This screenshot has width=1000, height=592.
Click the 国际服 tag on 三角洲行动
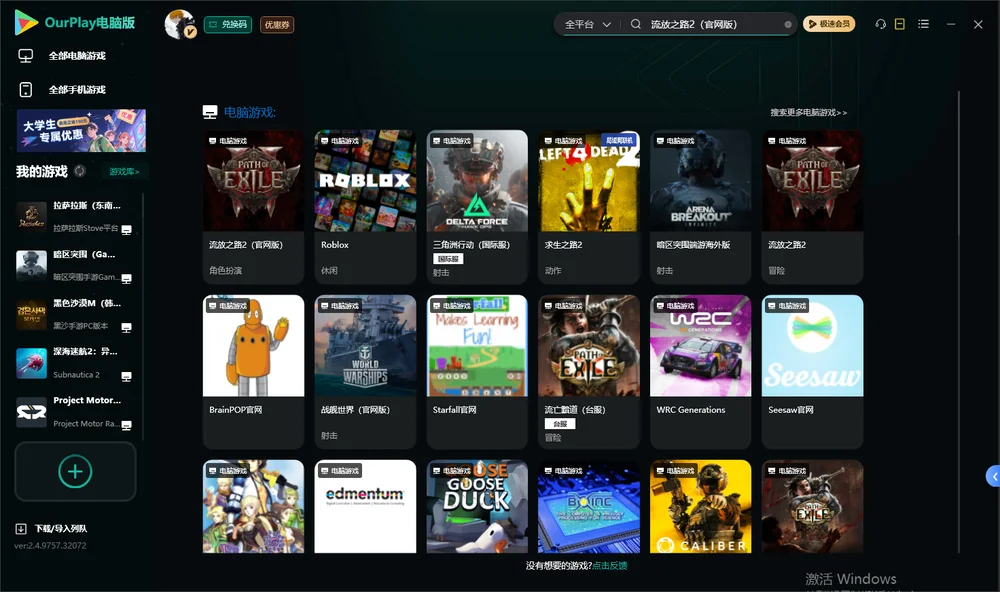[448, 259]
